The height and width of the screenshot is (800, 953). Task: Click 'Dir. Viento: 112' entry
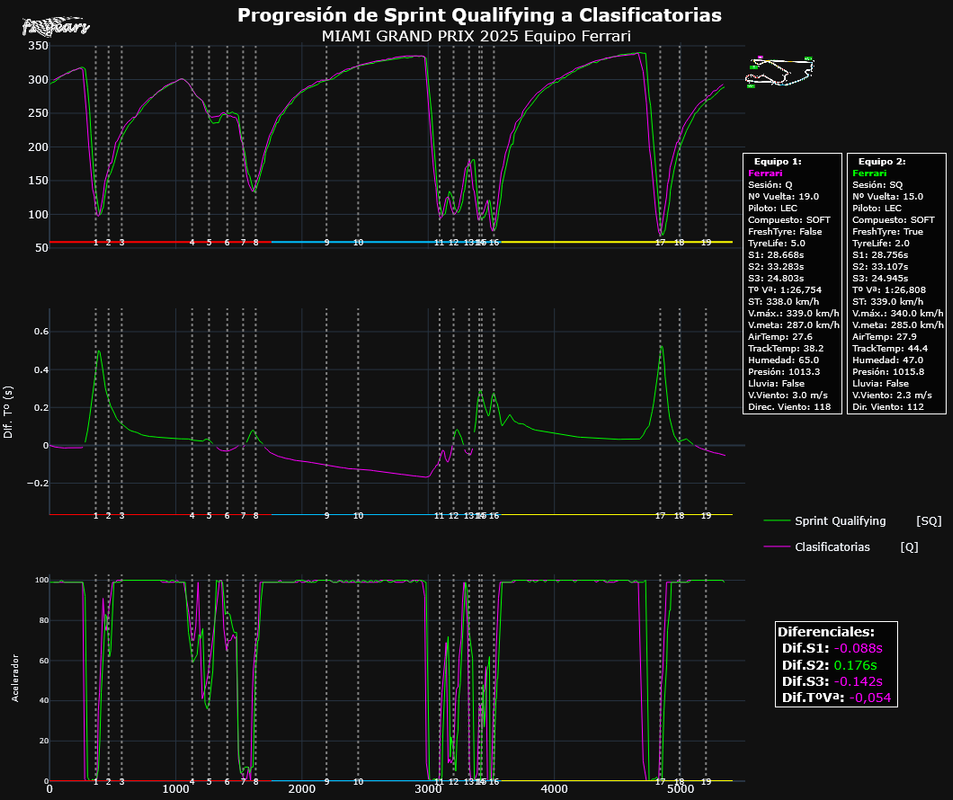[x=888, y=407]
